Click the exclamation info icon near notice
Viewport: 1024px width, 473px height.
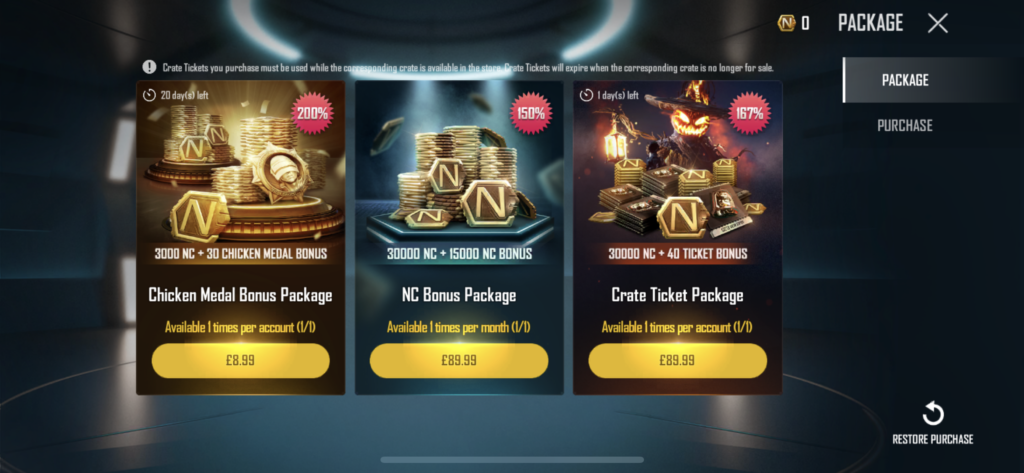[x=150, y=67]
